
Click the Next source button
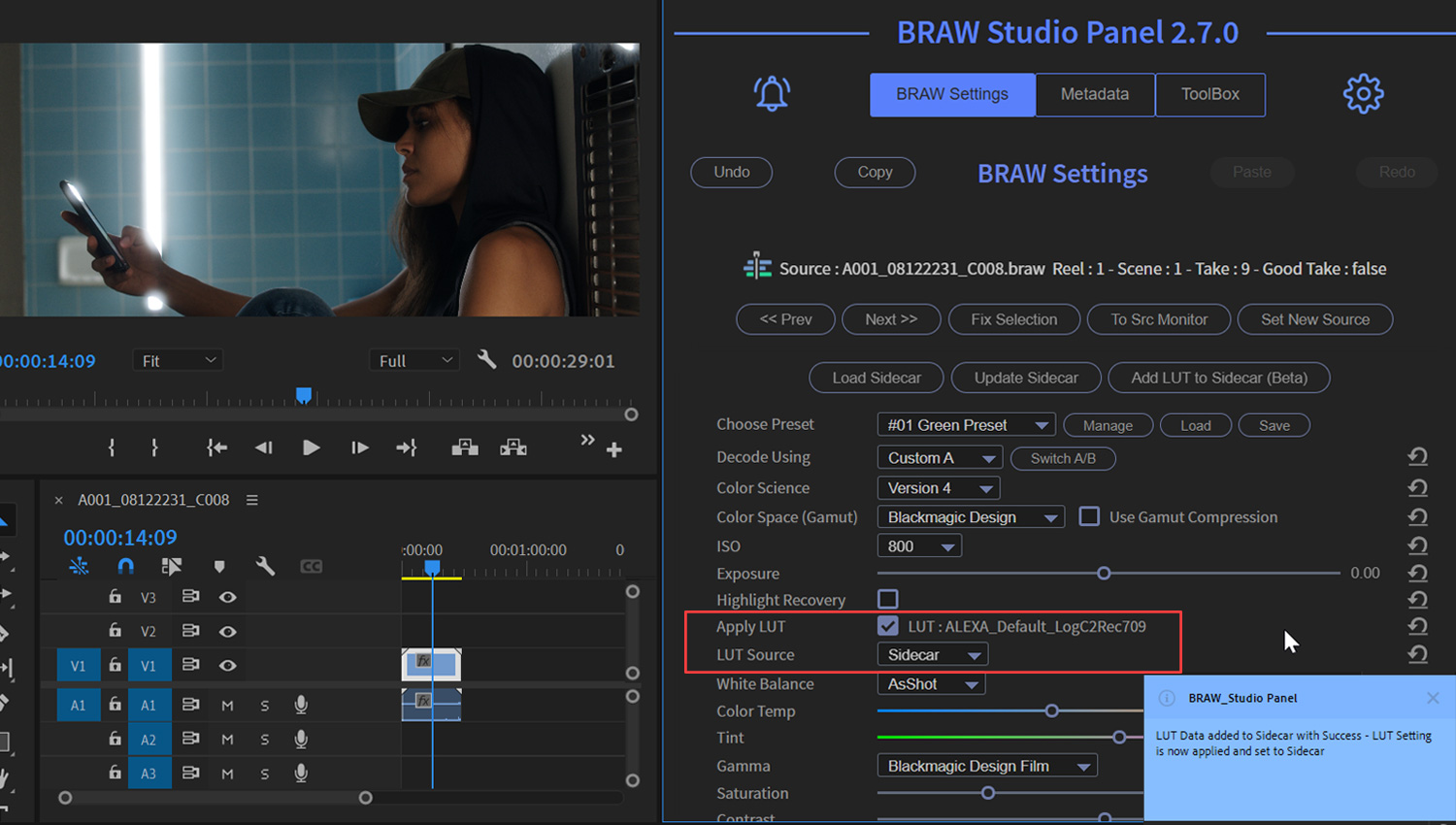pyautogui.click(x=890, y=319)
